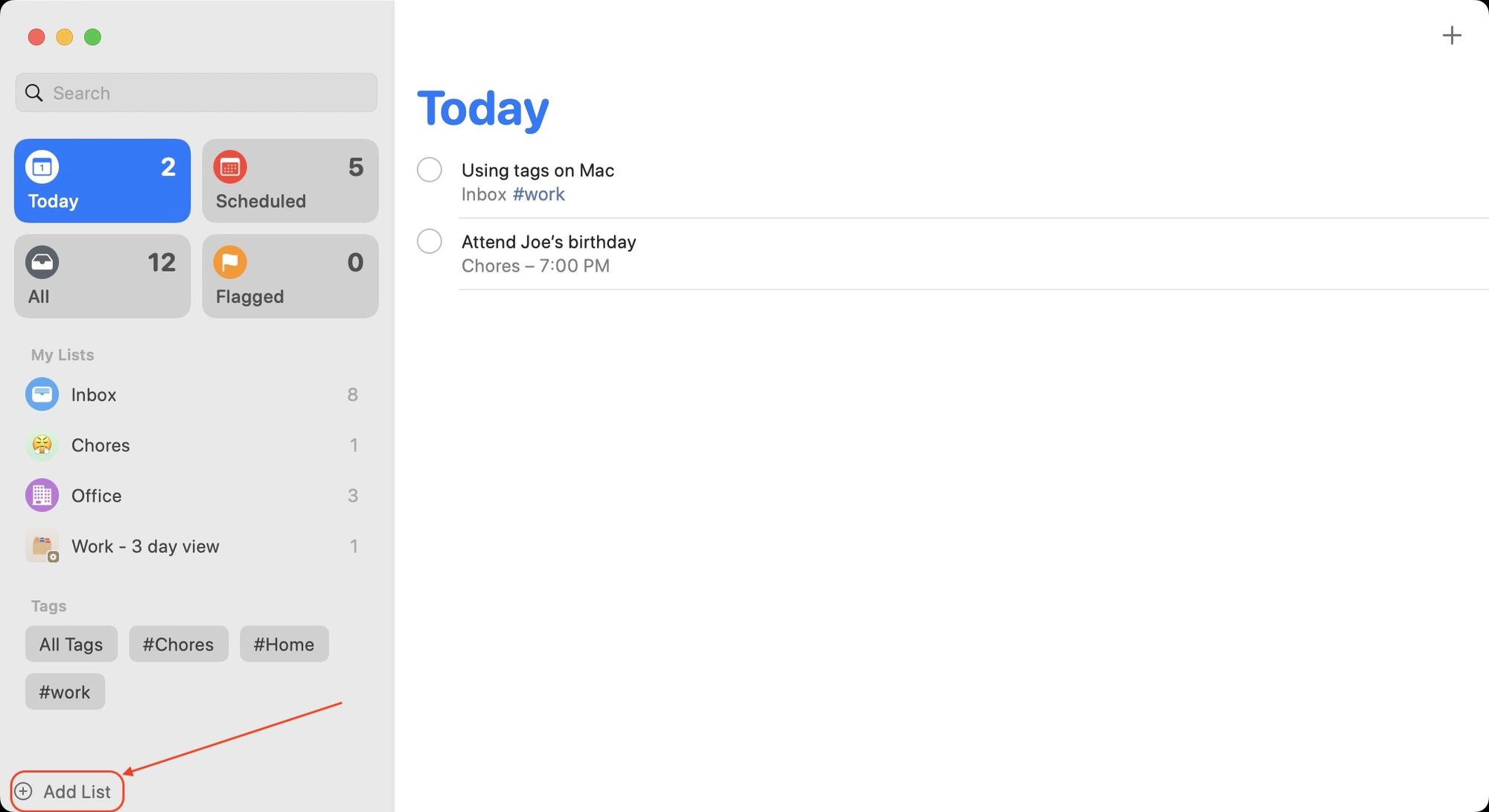Open the #work tag link in task
Screen dimensions: 1489x812
[x=539, y=194]
